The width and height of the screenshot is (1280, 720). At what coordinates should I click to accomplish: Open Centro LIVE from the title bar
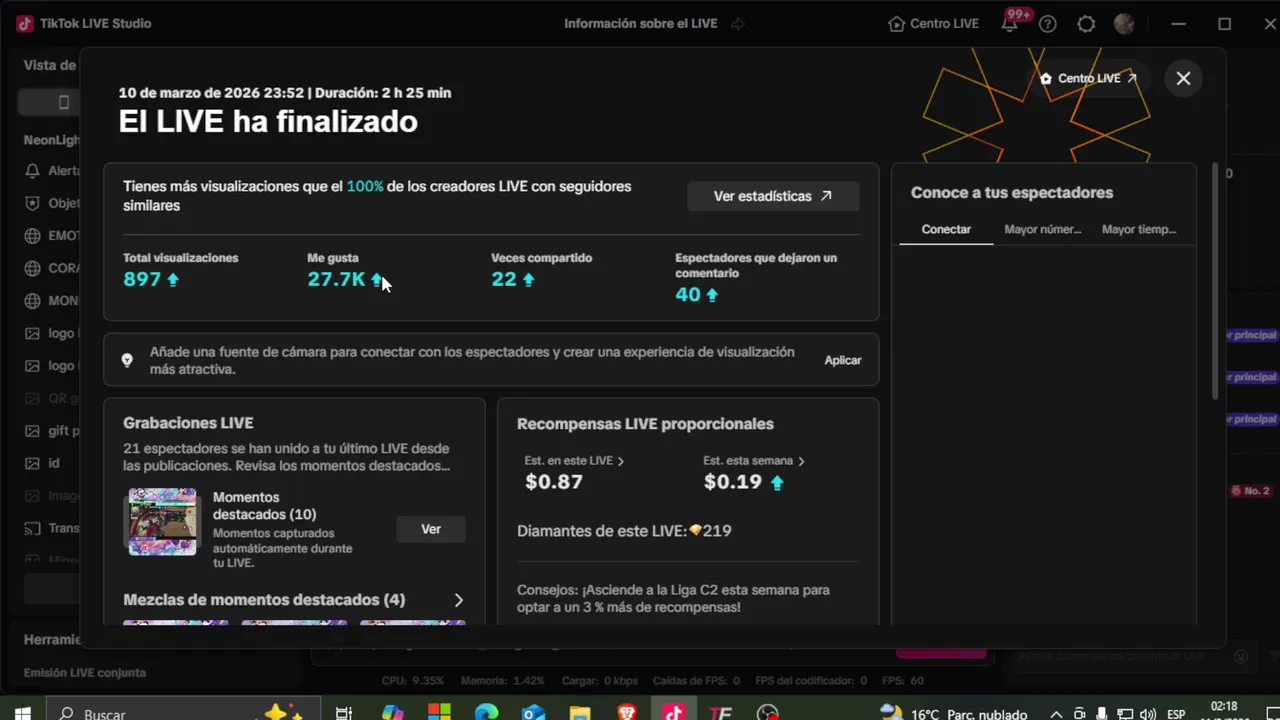pyautogui.click(x=934, y=24)
